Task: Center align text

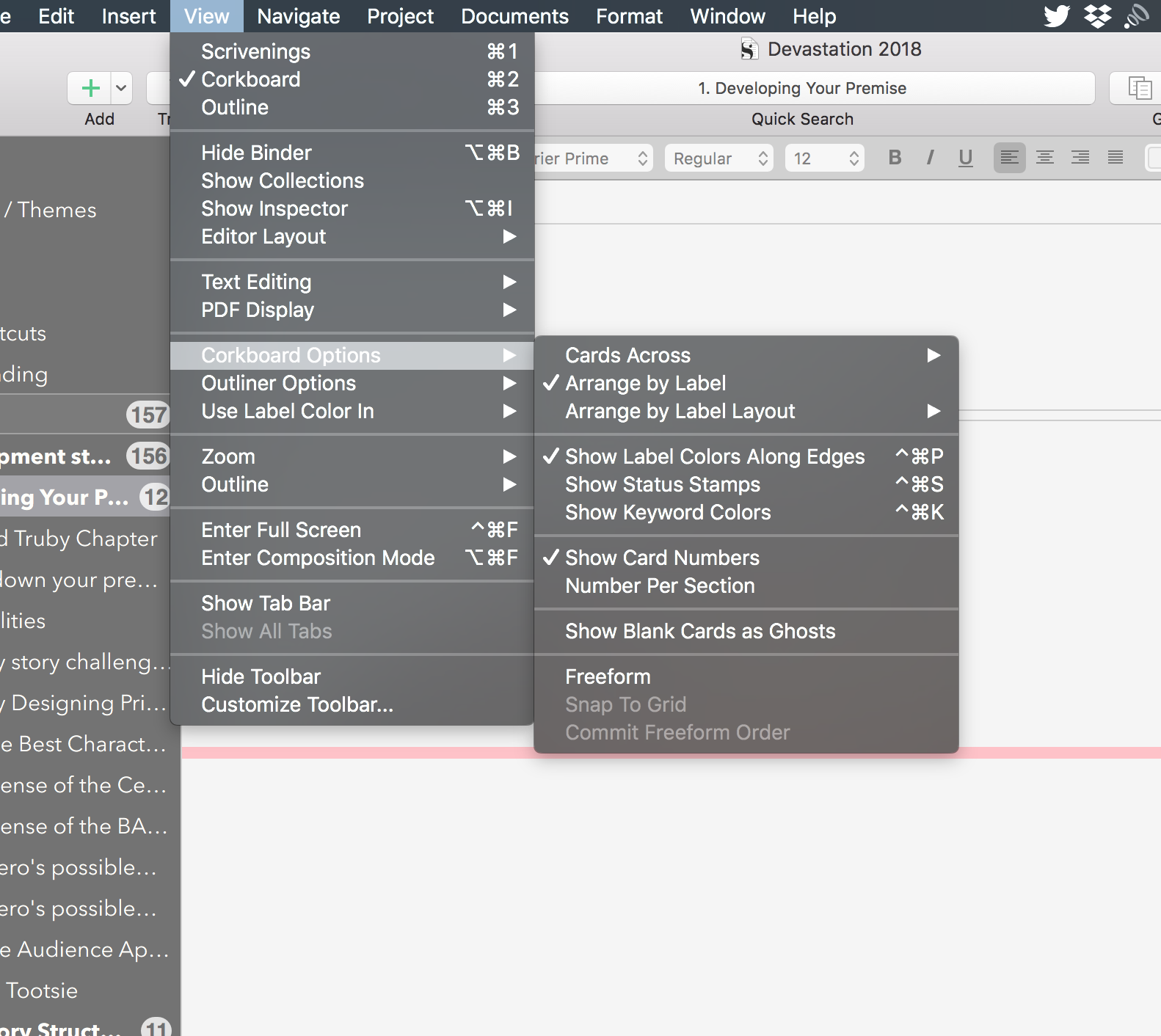Action: click(x=1044, y=158)
